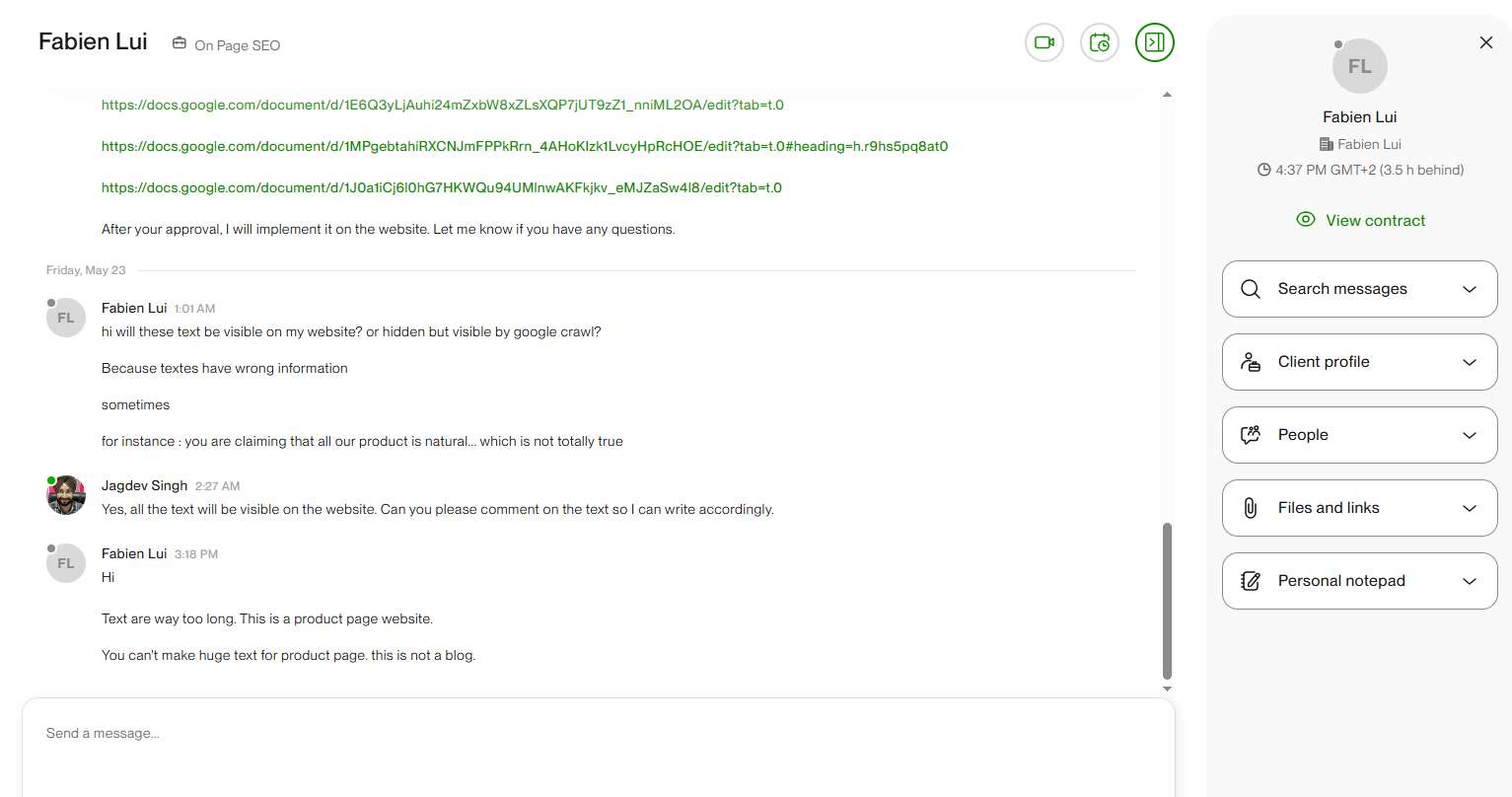The width and height of the screenshot is (1512, 797).
Task: Expand the Client profile section
Action: [1359, 362]
